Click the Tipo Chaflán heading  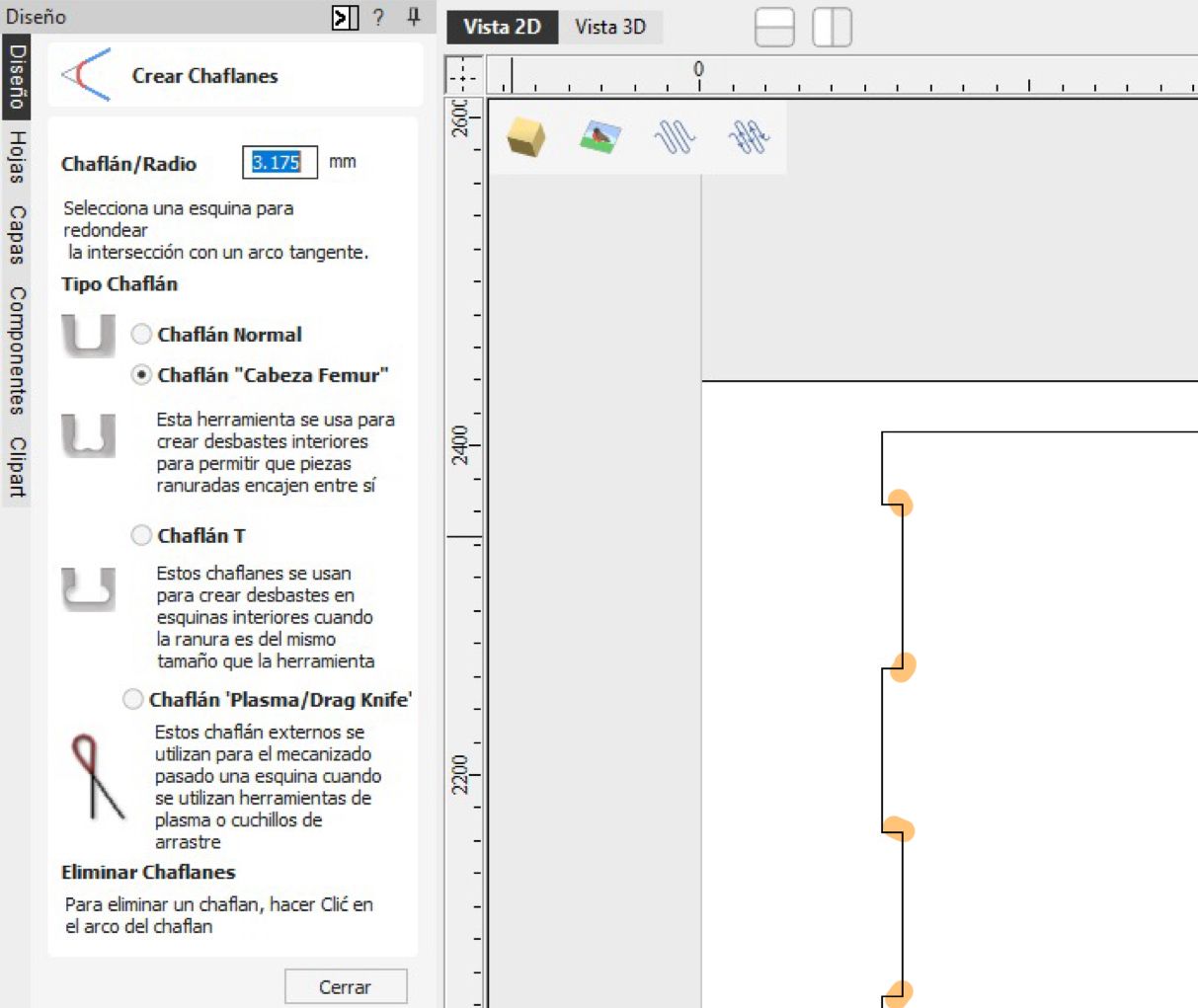120,283
